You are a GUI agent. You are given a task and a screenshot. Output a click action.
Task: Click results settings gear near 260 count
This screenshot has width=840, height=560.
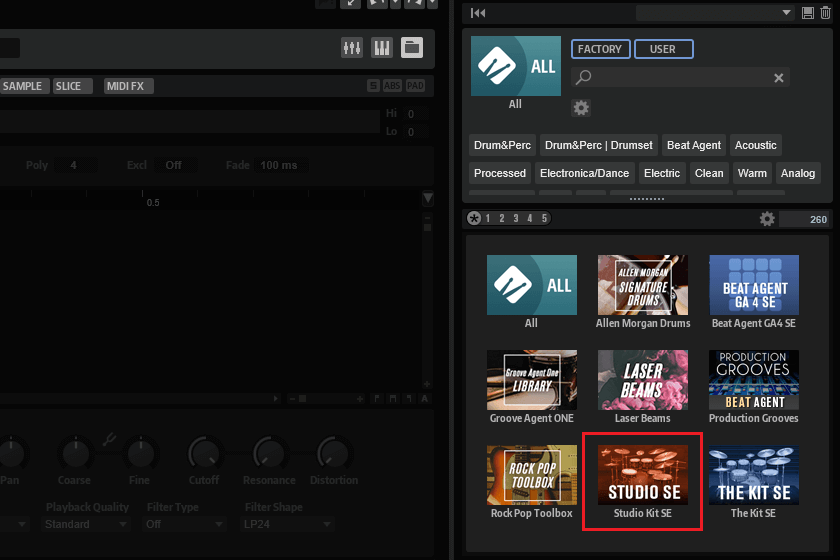point(767,219)
